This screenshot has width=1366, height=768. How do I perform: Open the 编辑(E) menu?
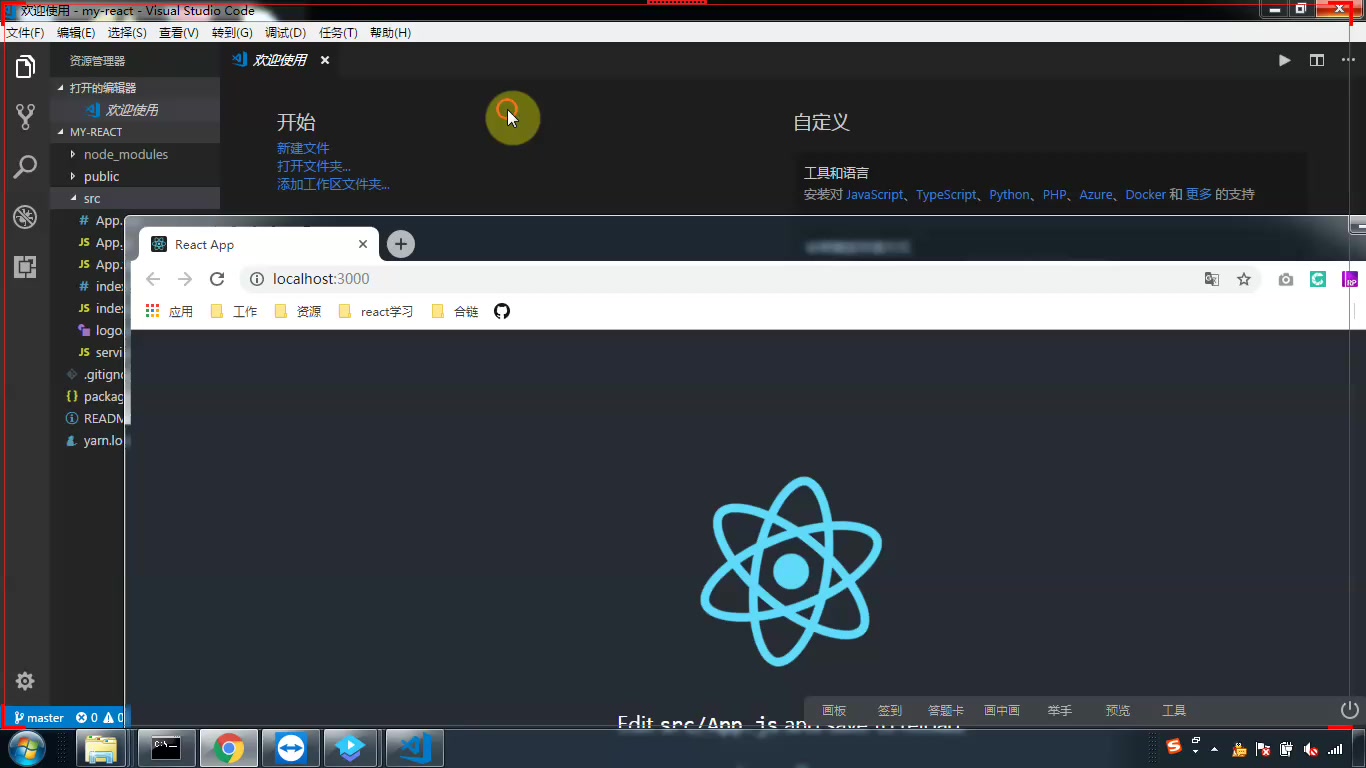point(76,33)
